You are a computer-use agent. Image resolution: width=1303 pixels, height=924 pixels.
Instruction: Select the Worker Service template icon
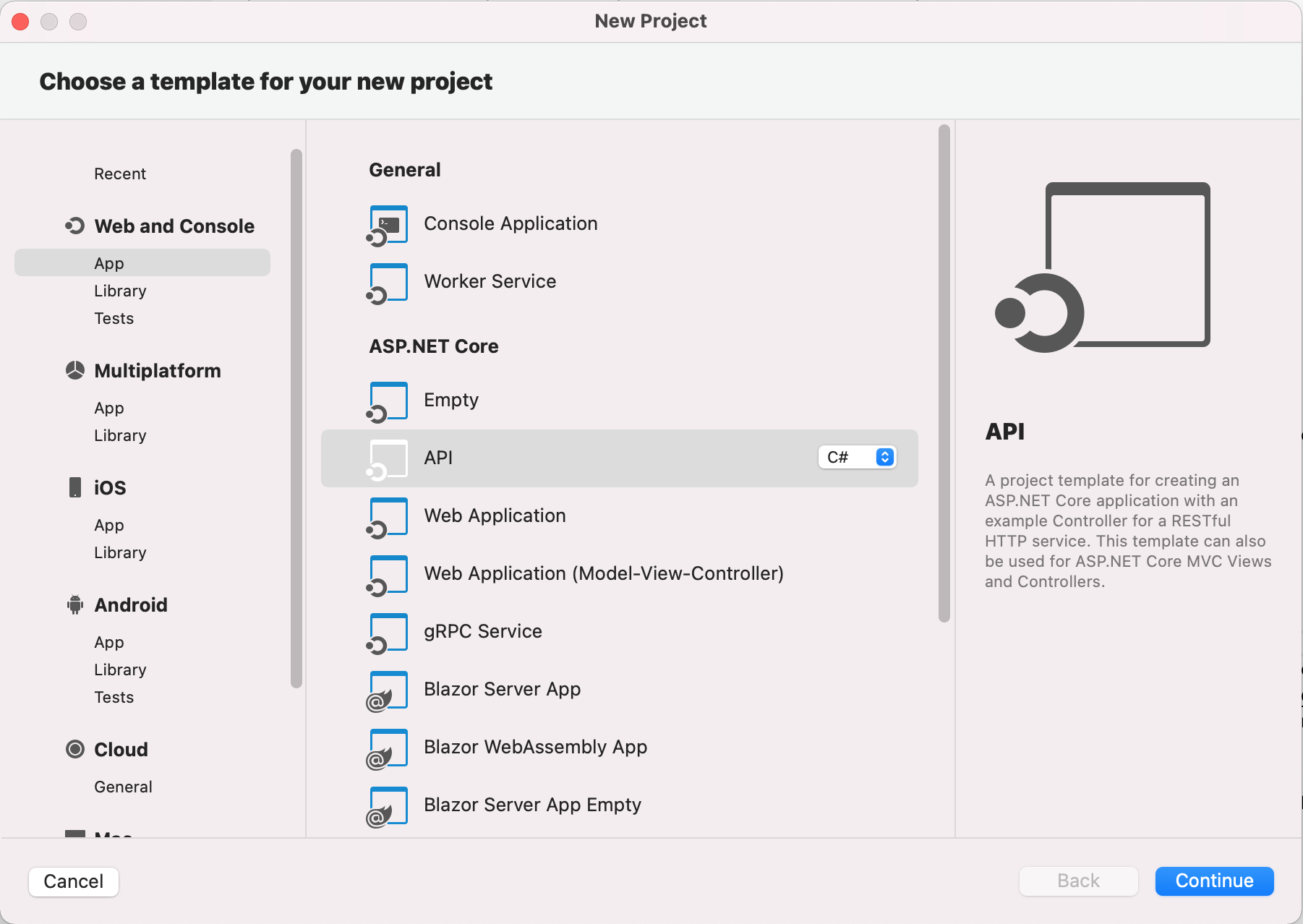[388, 283]
